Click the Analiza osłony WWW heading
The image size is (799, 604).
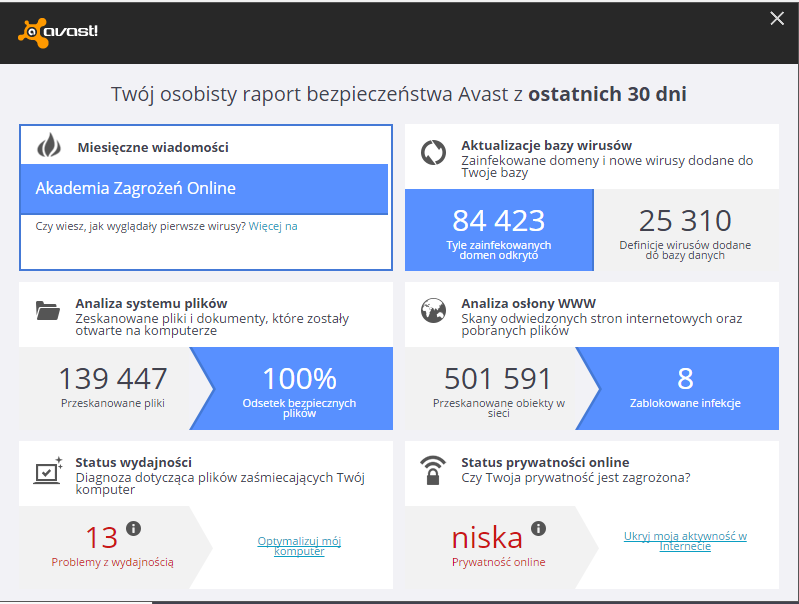click(528, 304)
